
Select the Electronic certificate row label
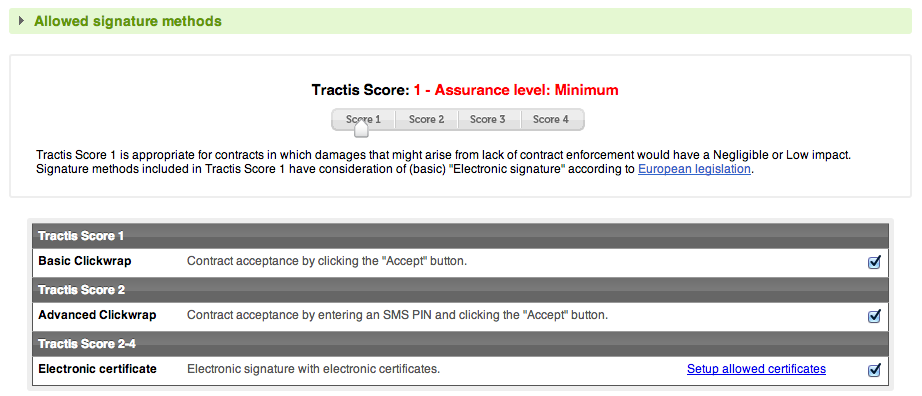point(98,369)
